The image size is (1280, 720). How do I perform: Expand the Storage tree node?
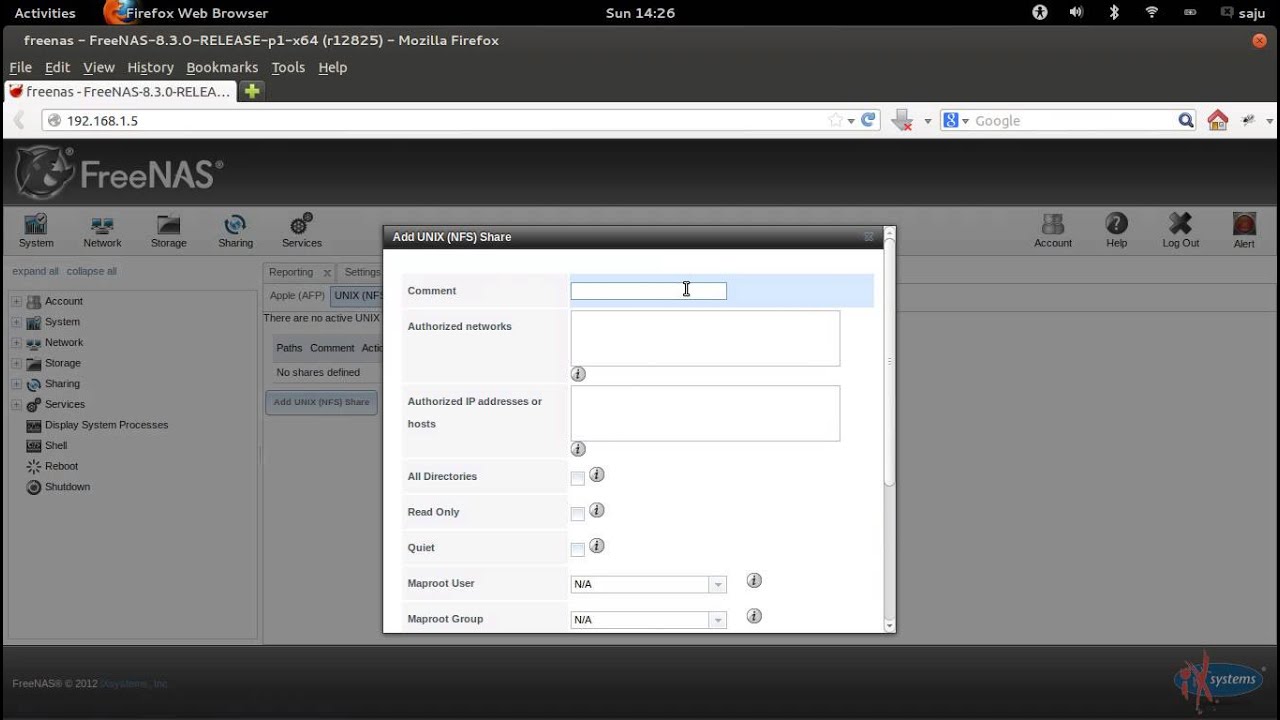(16, 363)
